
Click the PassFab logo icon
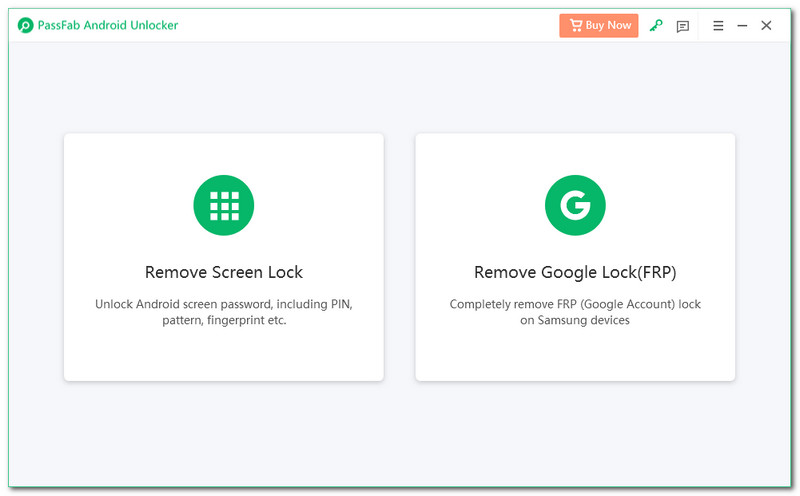(x=25, y=25)
